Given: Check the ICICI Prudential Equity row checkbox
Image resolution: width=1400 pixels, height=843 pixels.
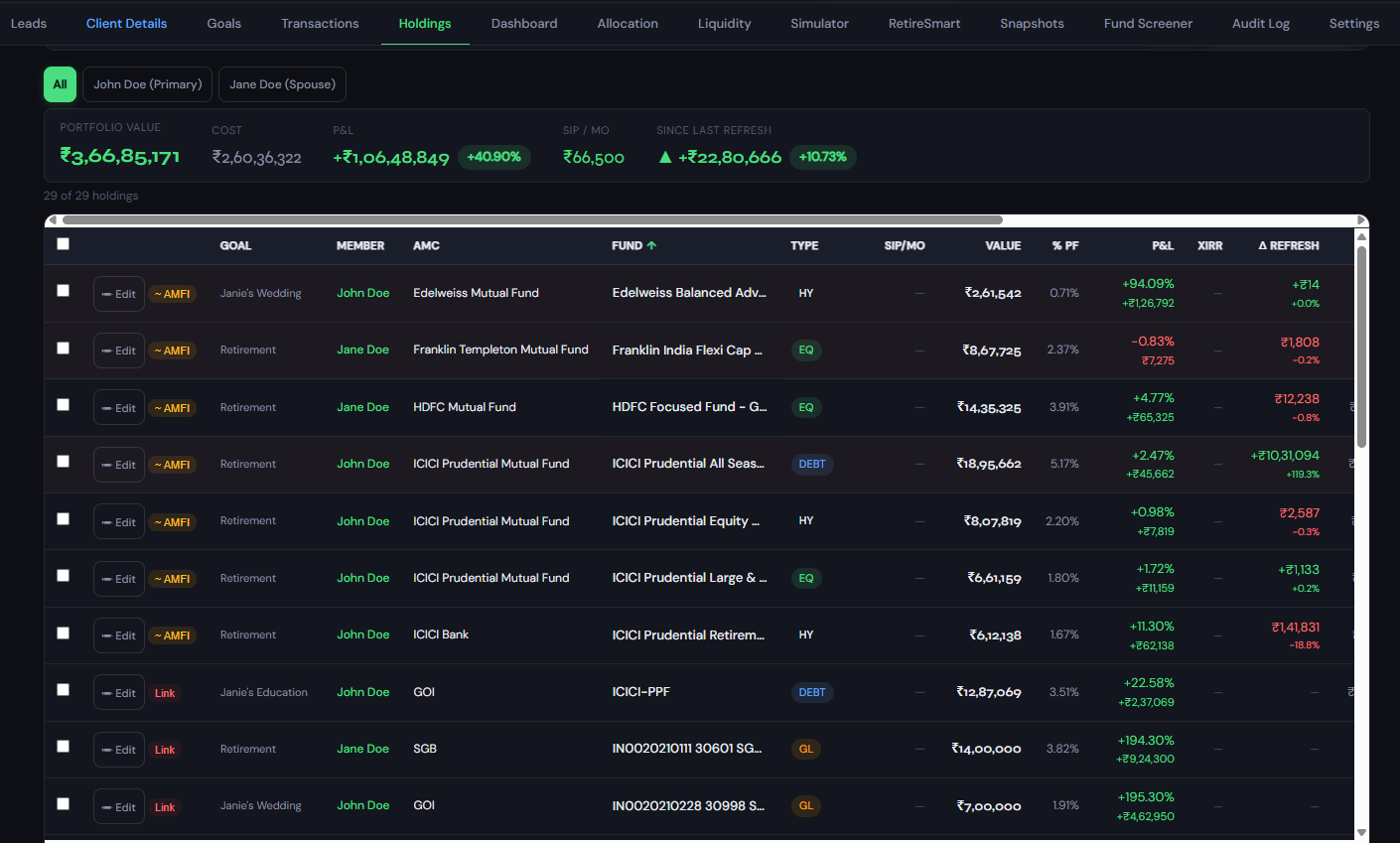Looking at the screenshot, I should (64, 519).
